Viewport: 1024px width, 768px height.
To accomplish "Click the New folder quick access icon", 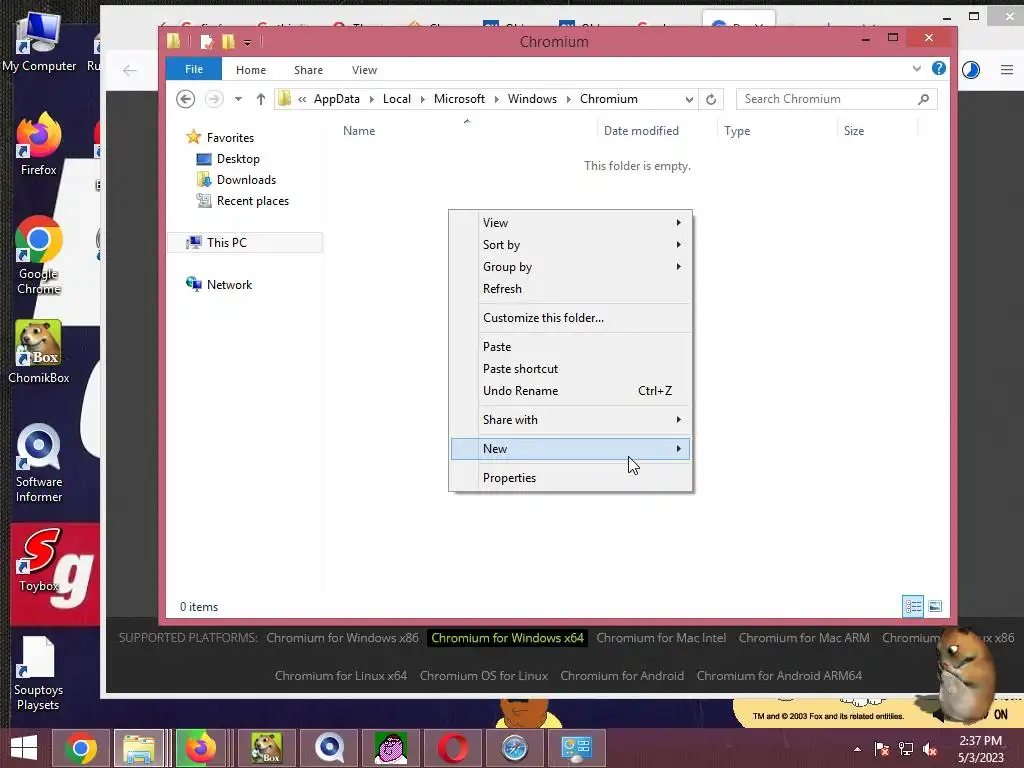I will (228, 42).
